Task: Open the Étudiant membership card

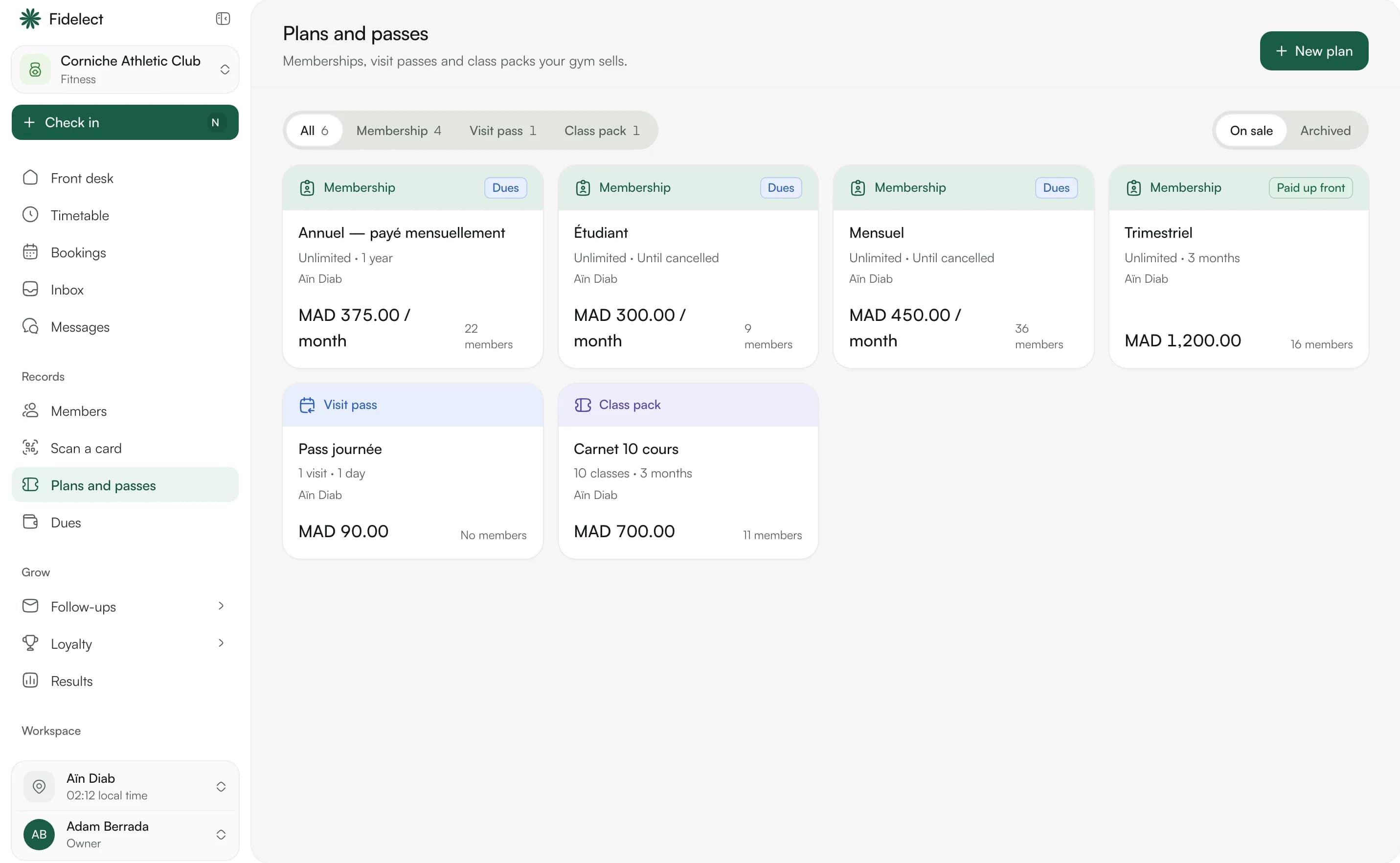Action: (x=688, y=267)
